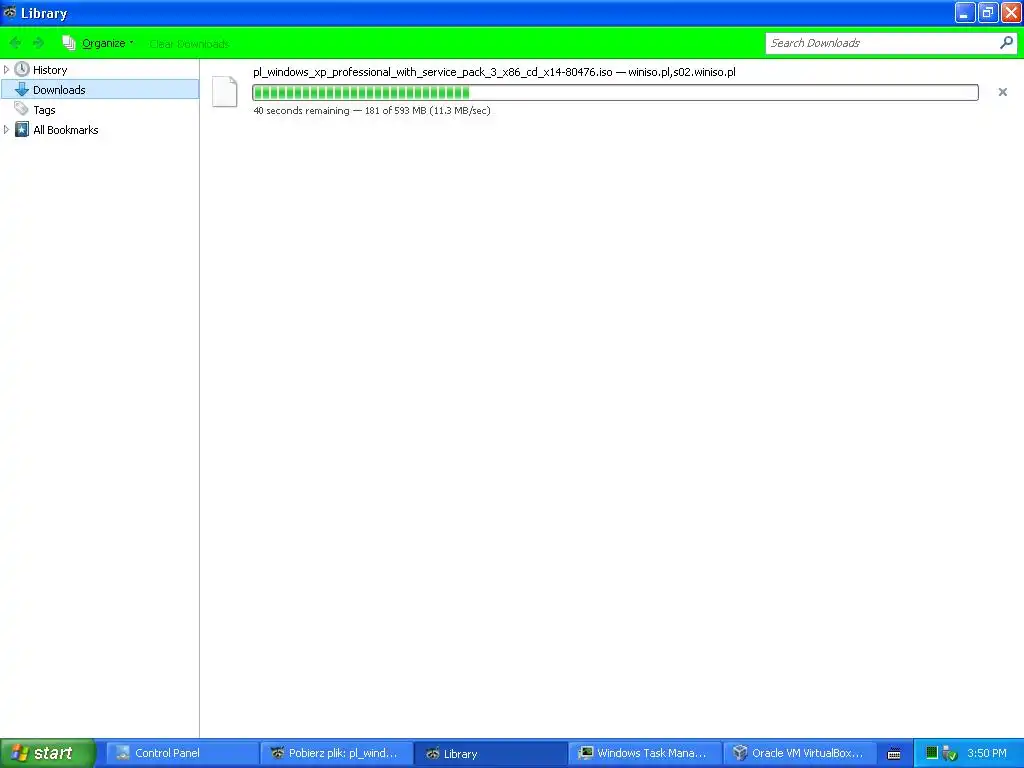1024x768 pixels.
Task: Click the 3:50 PM clock
Action: 987,753
